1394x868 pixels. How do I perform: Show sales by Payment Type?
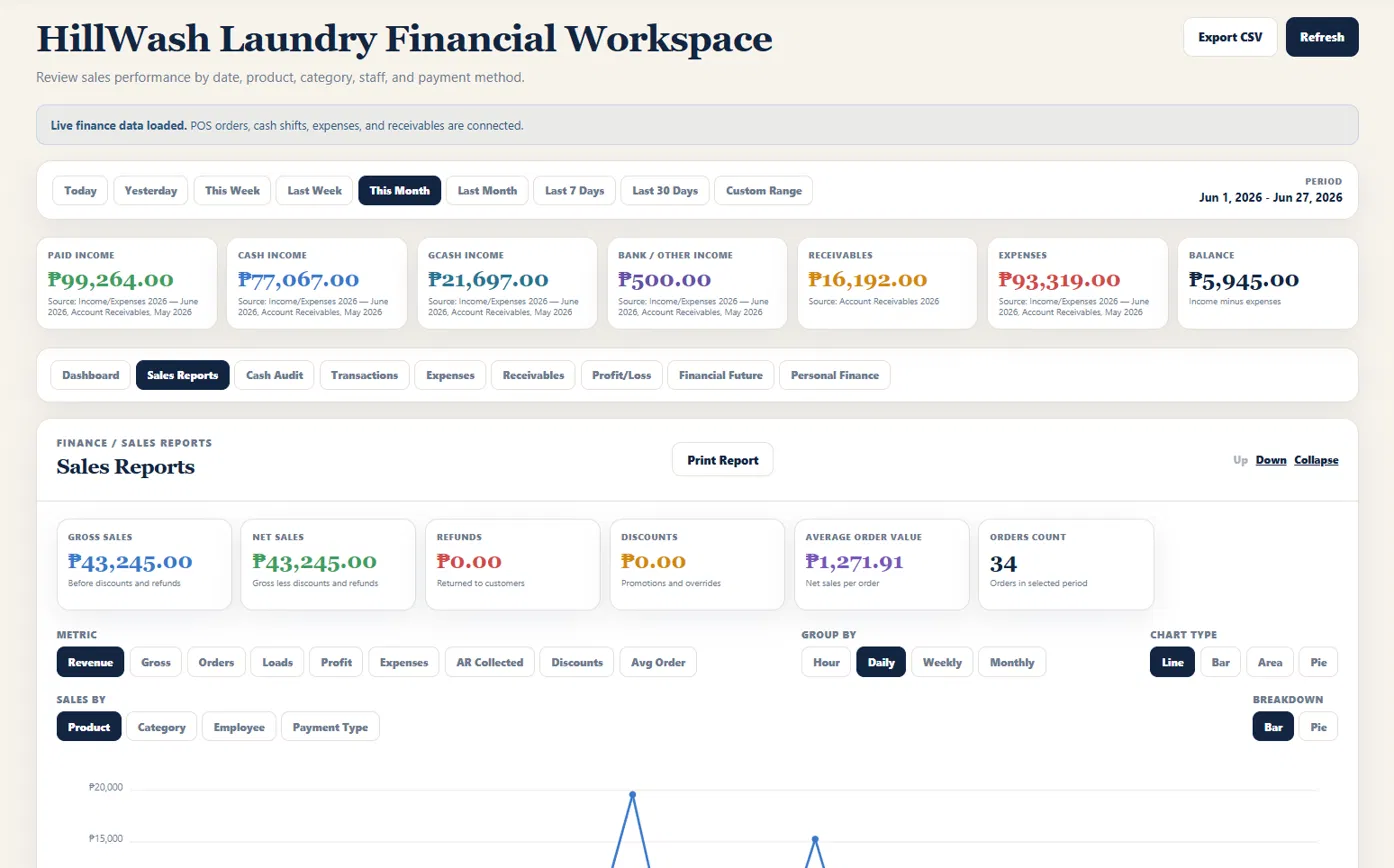pos(330,727)
